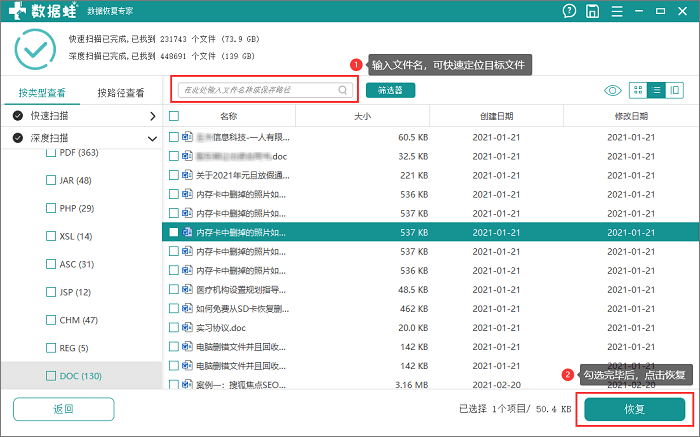
Task: Click the 462 KB size cell
Action: (x=414, y=308)
